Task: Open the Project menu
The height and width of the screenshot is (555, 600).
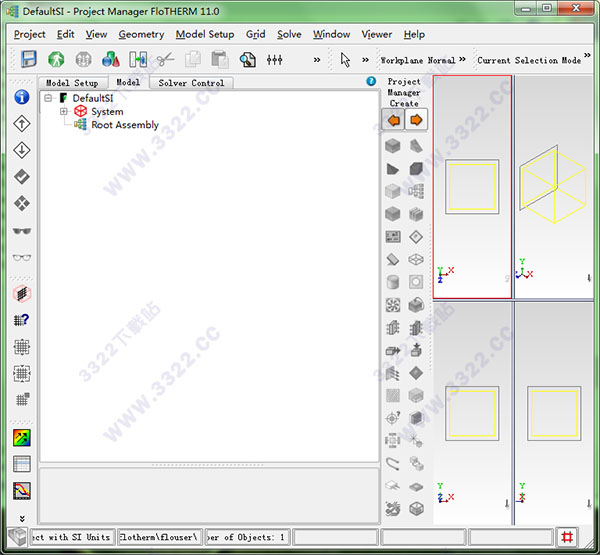Action: pyautogui.click(x=29, y=34)
